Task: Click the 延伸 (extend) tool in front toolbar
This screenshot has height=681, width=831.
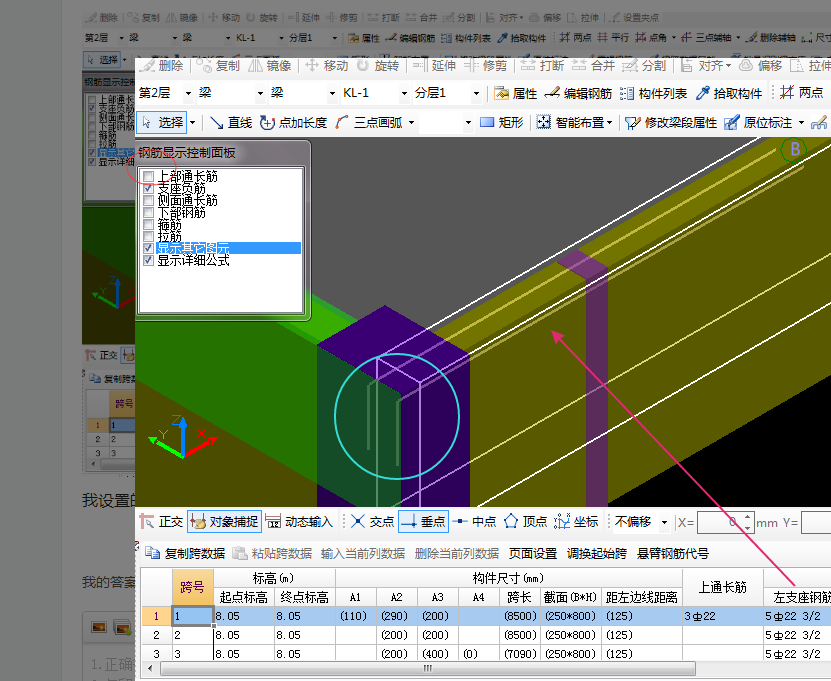Action: [435, 66]
